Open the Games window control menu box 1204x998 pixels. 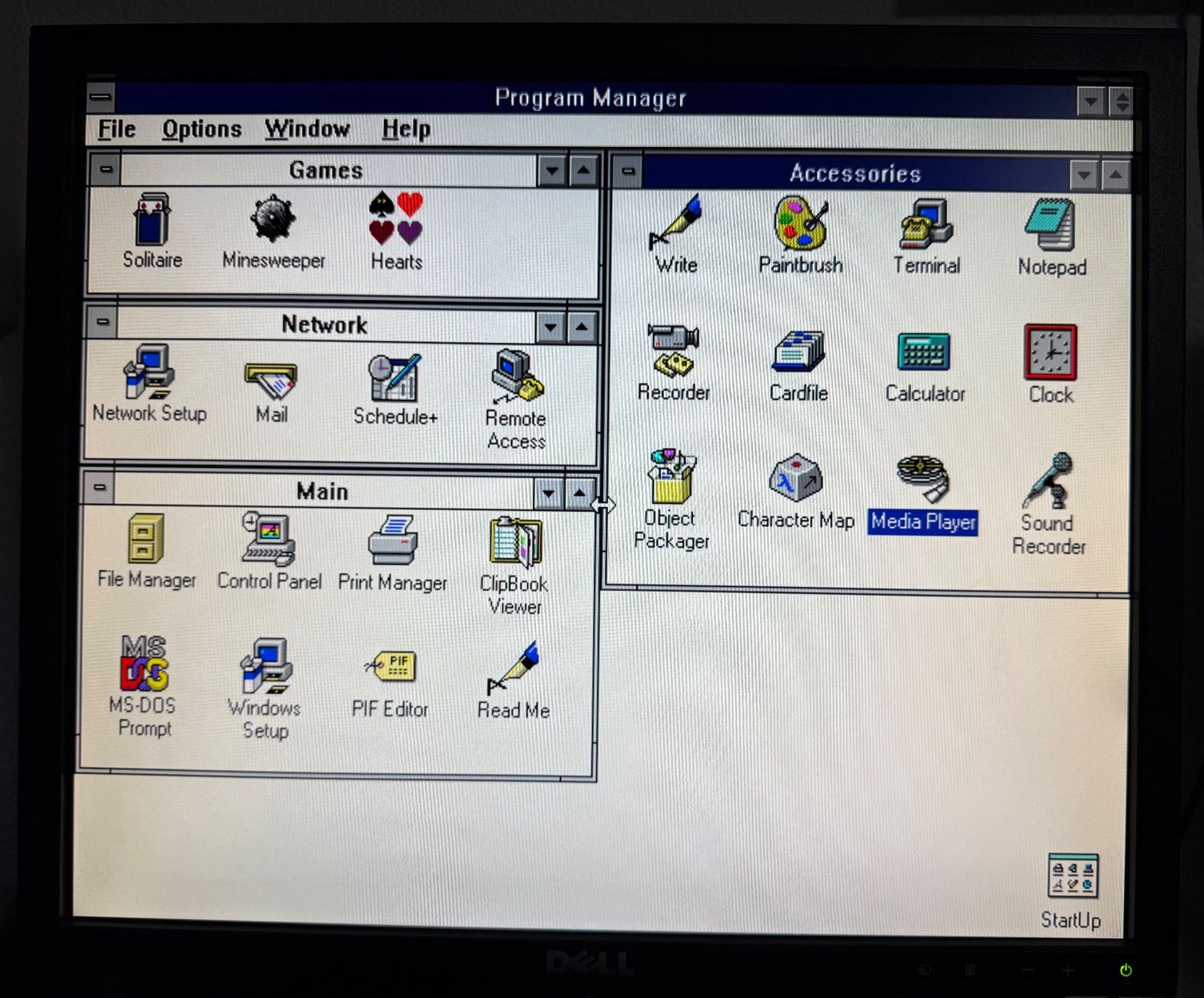point(106,170)
